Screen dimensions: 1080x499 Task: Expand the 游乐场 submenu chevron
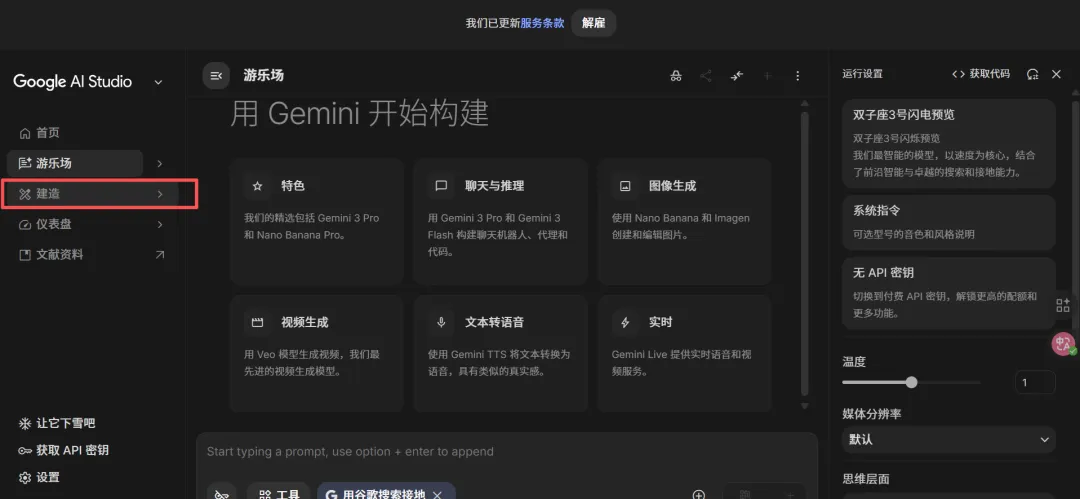tap(160, 163)
